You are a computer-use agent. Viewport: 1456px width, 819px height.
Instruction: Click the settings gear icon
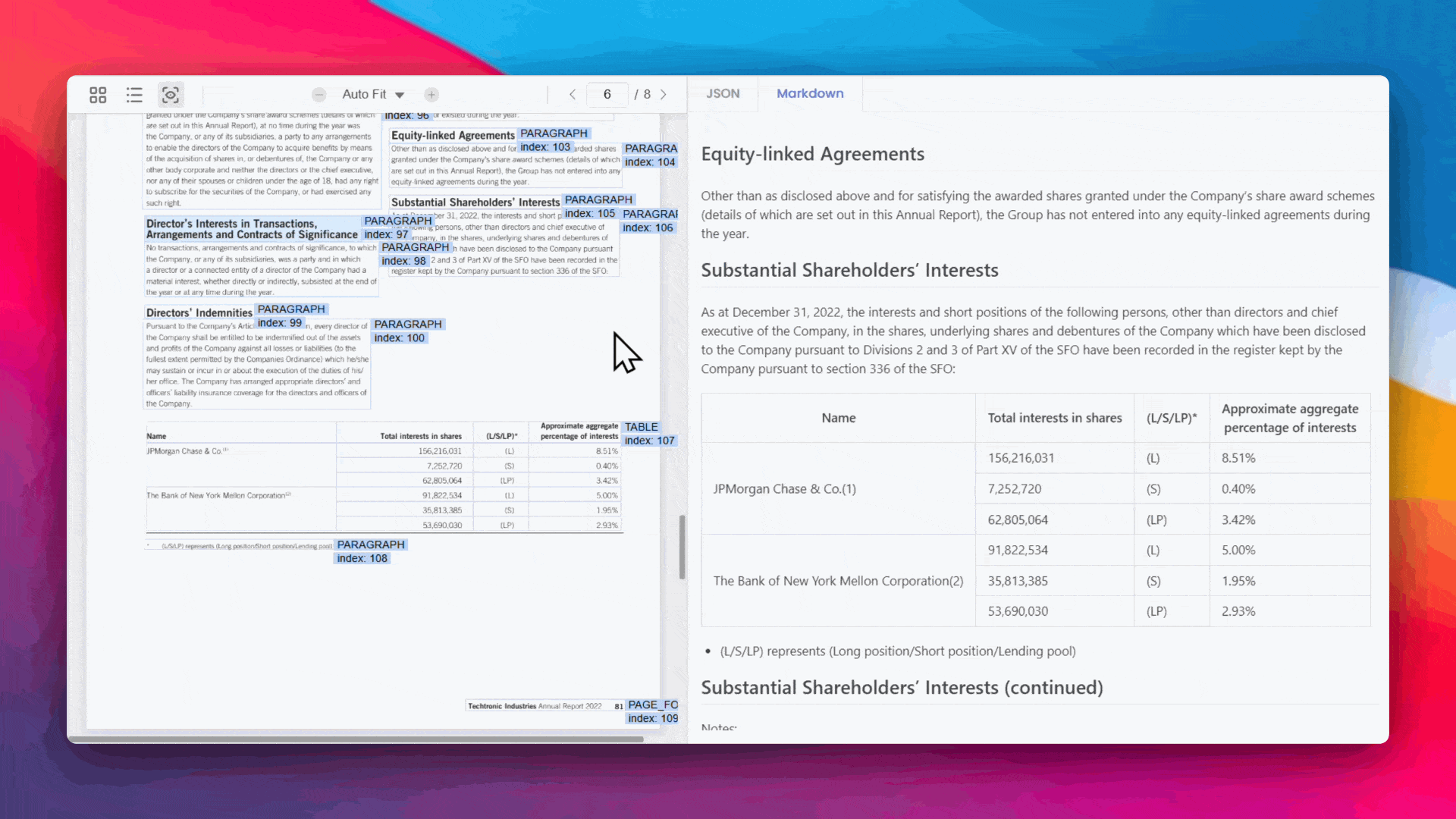point(170,94)
